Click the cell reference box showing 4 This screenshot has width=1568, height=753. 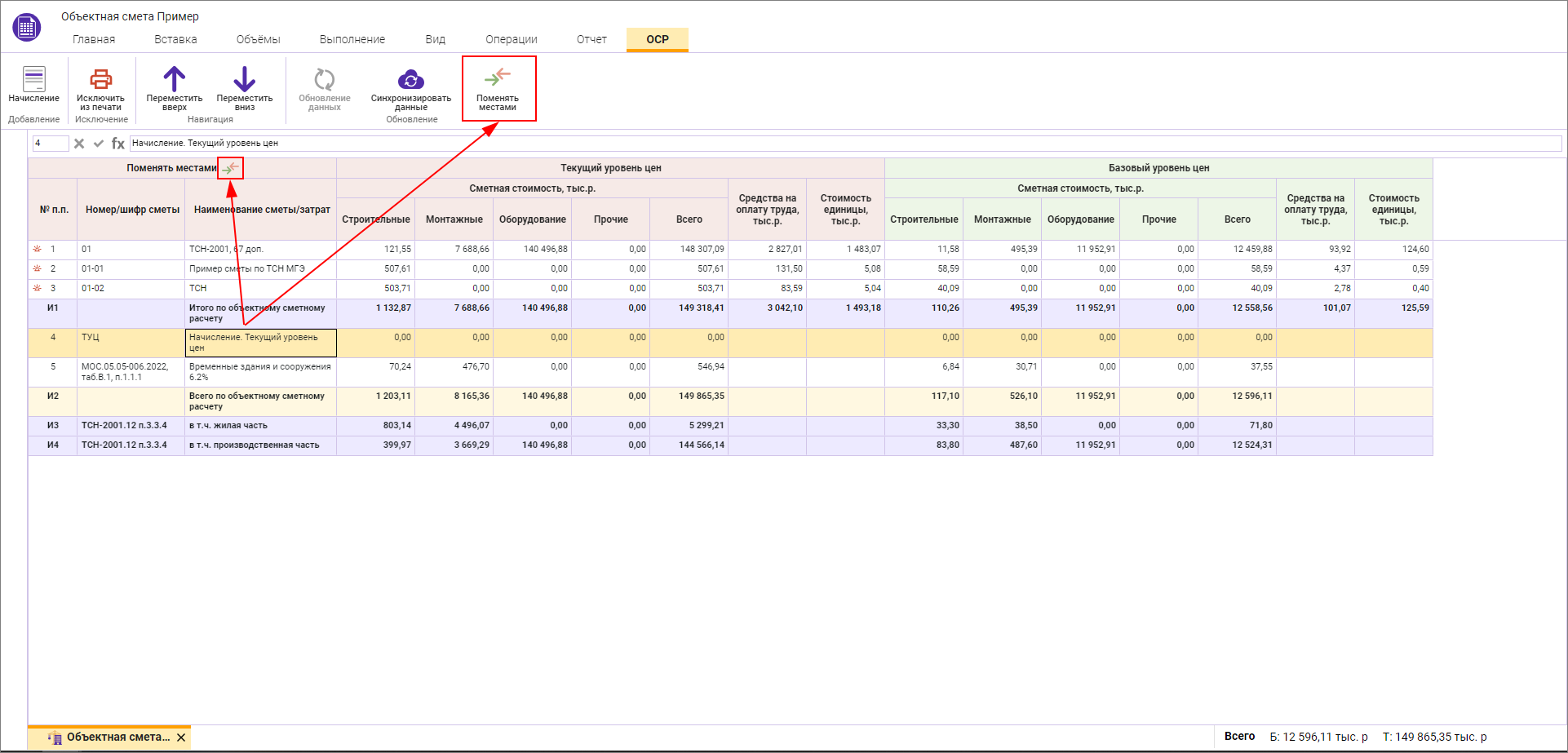pos(51,144)
